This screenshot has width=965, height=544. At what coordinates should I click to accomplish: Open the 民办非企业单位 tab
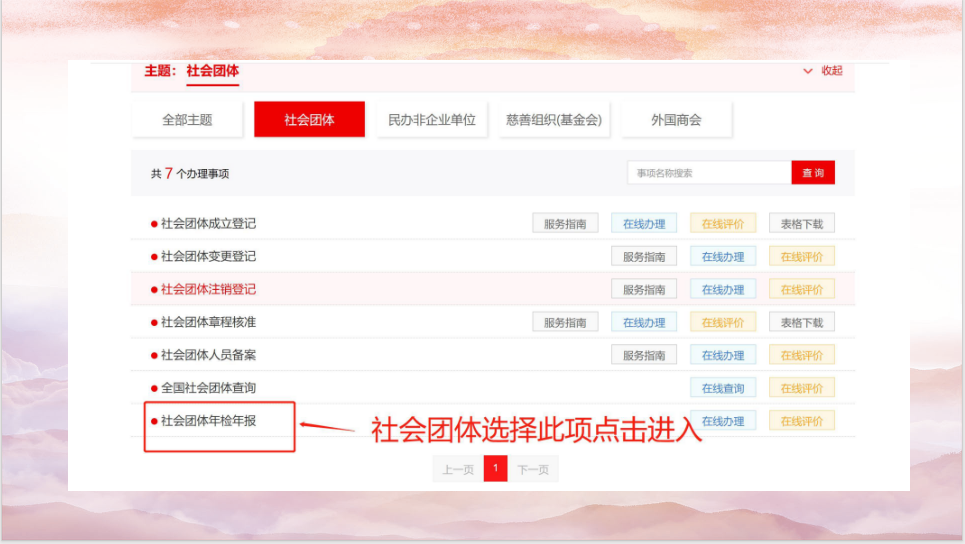432,120
